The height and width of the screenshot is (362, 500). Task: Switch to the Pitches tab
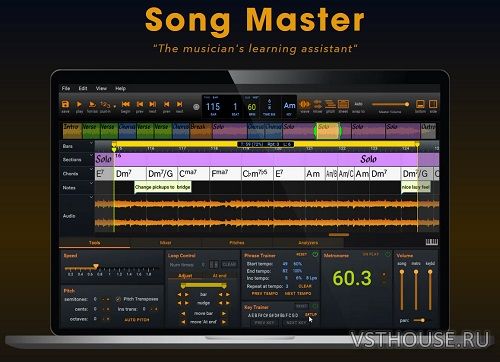[237, 243]
